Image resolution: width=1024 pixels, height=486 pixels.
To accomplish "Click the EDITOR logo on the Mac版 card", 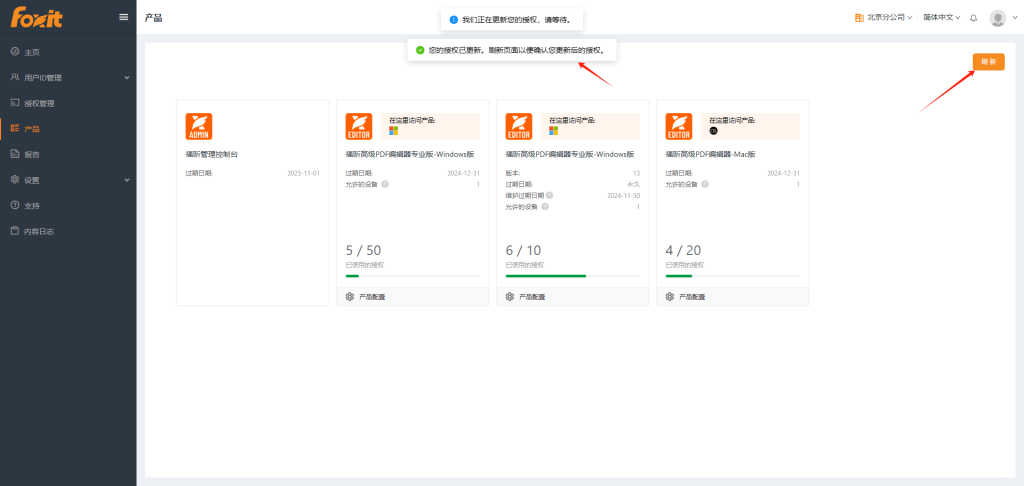I will tap(679, 126).
